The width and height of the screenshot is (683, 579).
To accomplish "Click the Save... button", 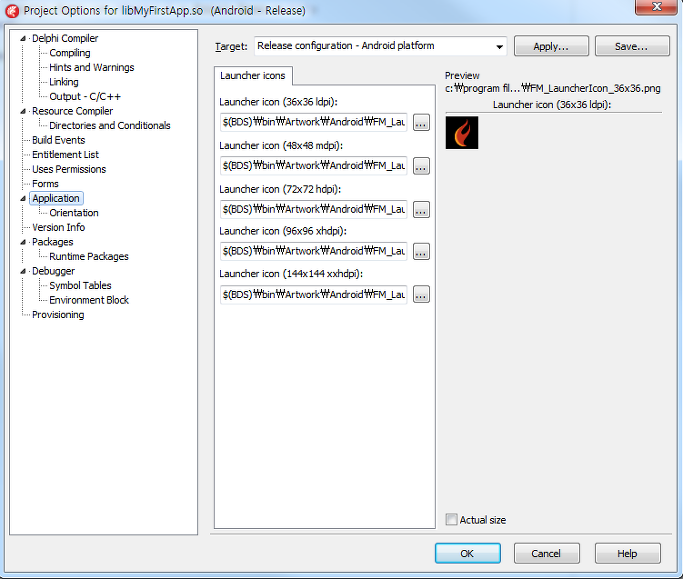I will click(632, 46).
